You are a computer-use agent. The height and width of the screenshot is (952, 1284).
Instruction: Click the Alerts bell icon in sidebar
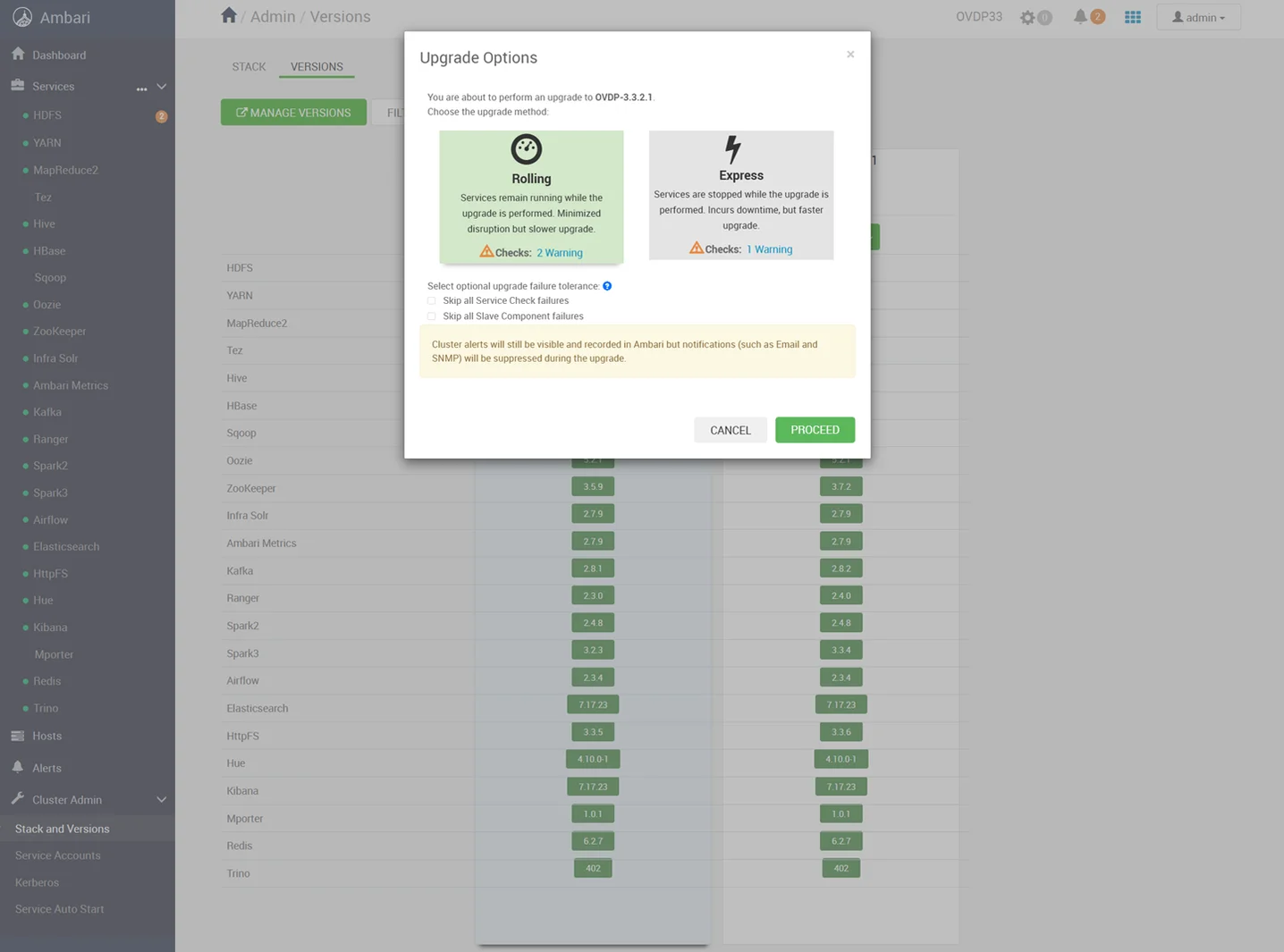tap(18, 767)
